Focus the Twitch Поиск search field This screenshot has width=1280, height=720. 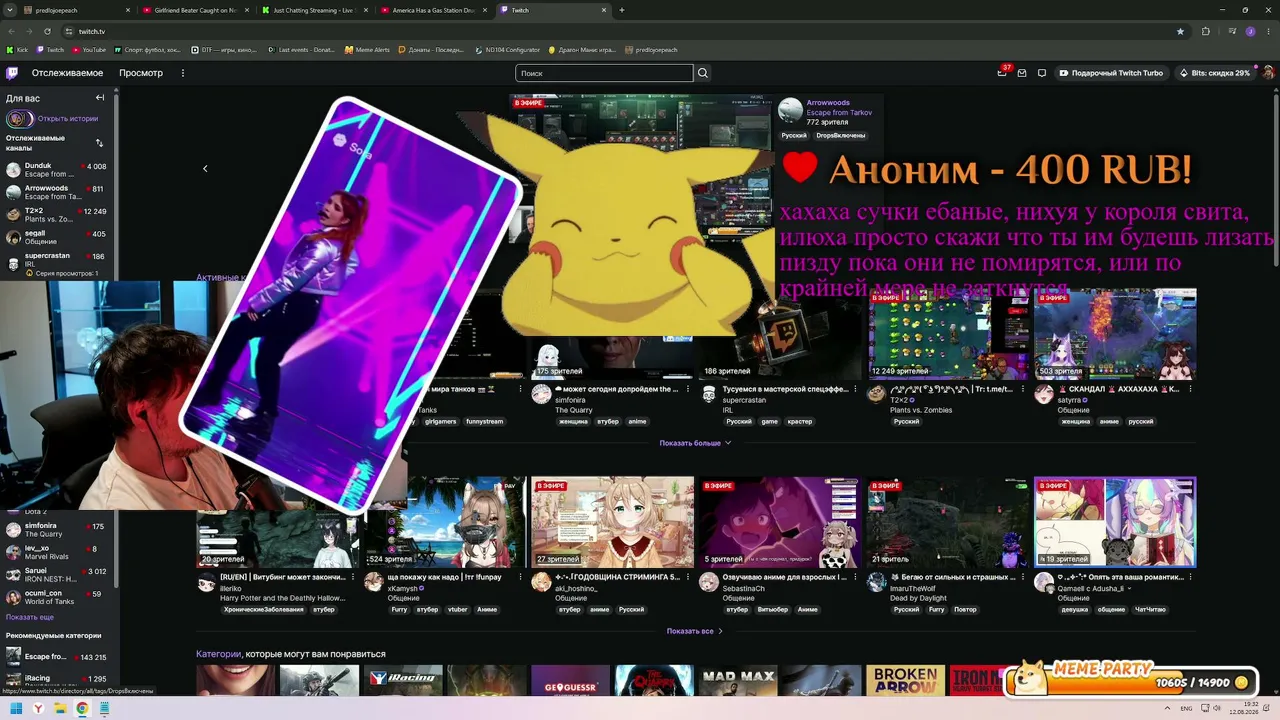click(604, 73)
